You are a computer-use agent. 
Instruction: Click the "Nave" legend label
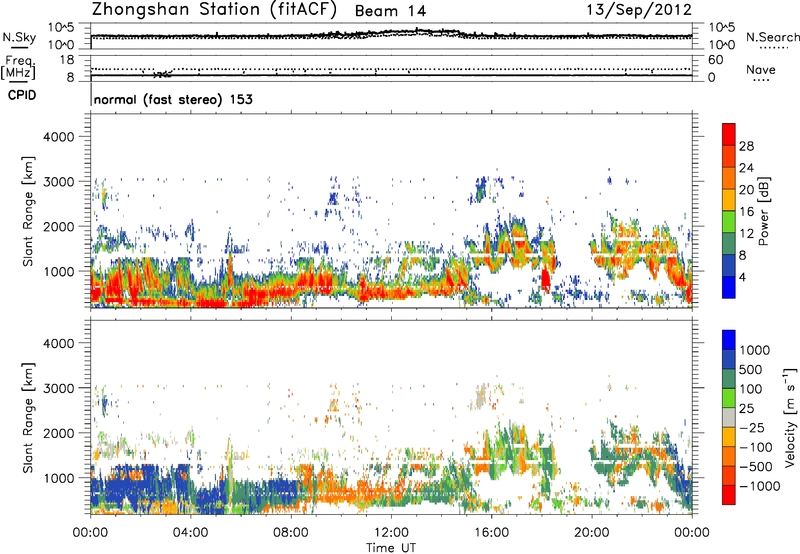coord(761,69)
